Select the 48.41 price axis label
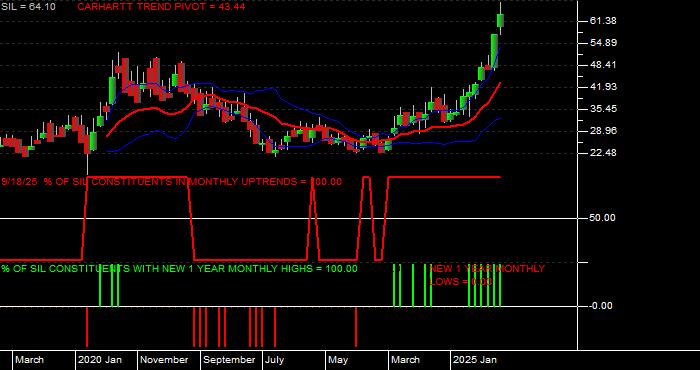Screen dimensions: 700x370 [x=603, y=65]
